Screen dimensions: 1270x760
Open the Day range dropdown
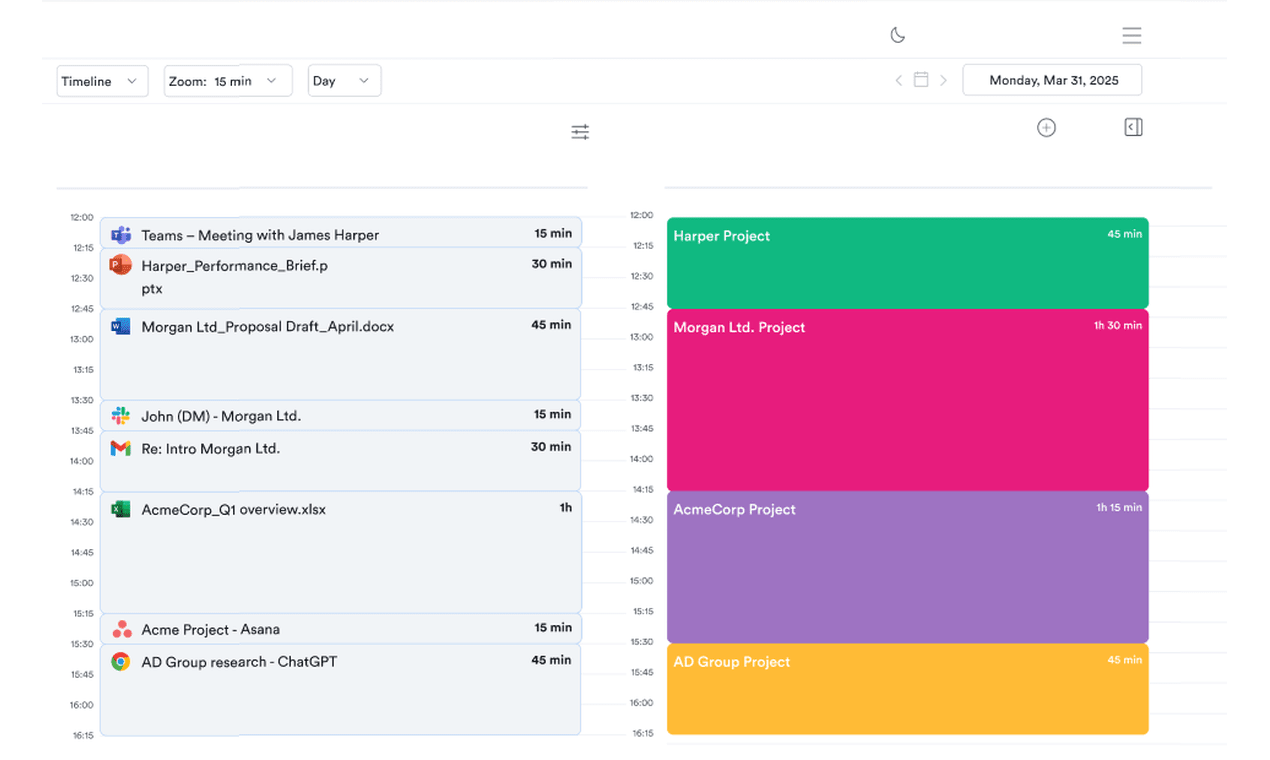(344, 81)
